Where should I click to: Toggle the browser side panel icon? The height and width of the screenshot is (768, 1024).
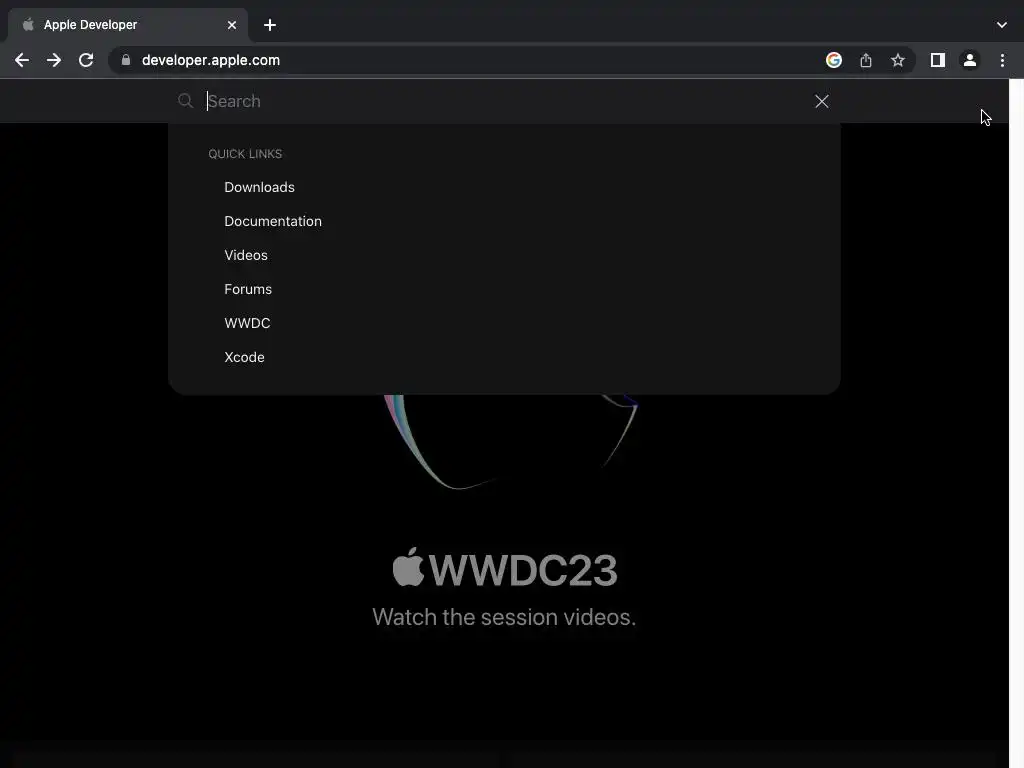[x=938, y=60]
